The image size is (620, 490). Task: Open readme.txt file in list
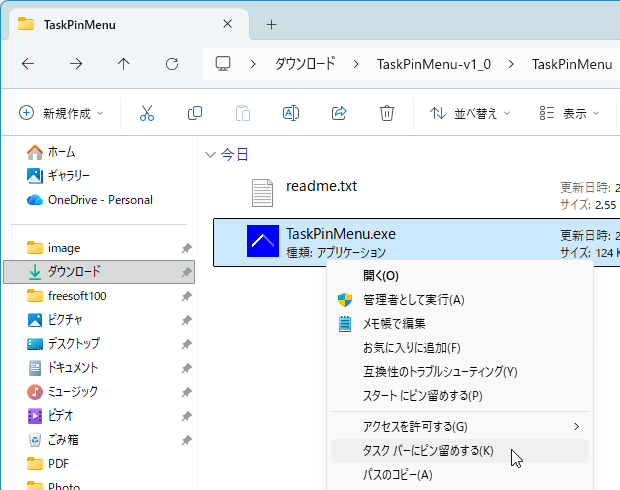pos(321,186)
